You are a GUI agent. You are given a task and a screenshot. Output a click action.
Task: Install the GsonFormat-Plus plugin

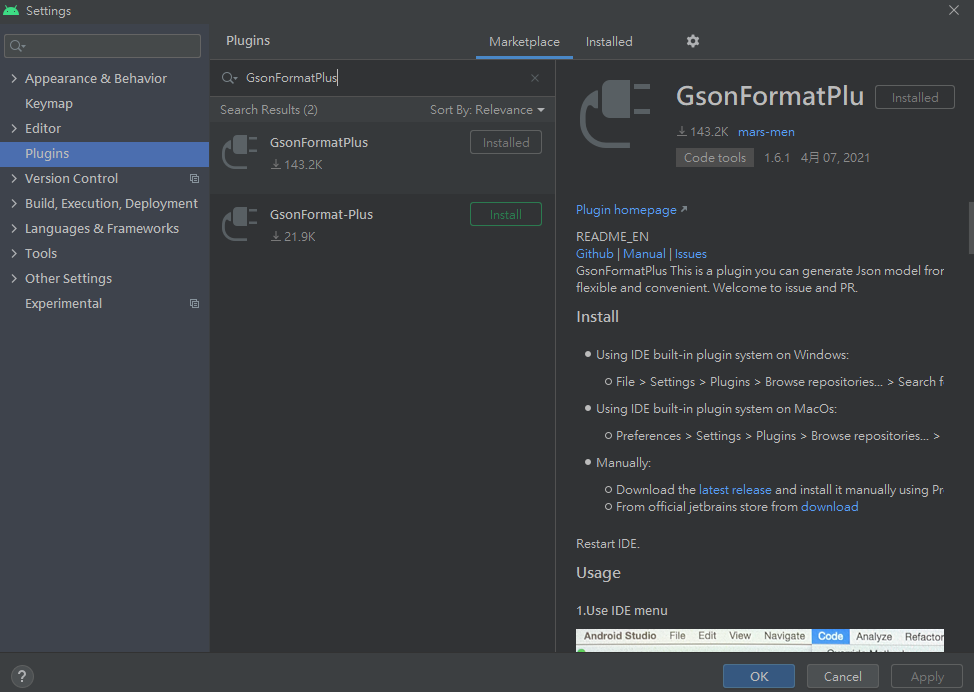506,214
